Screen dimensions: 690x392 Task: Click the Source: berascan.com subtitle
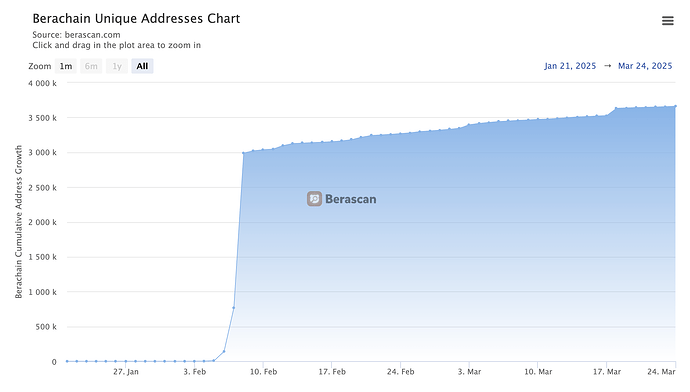click(x=76, y=35)
